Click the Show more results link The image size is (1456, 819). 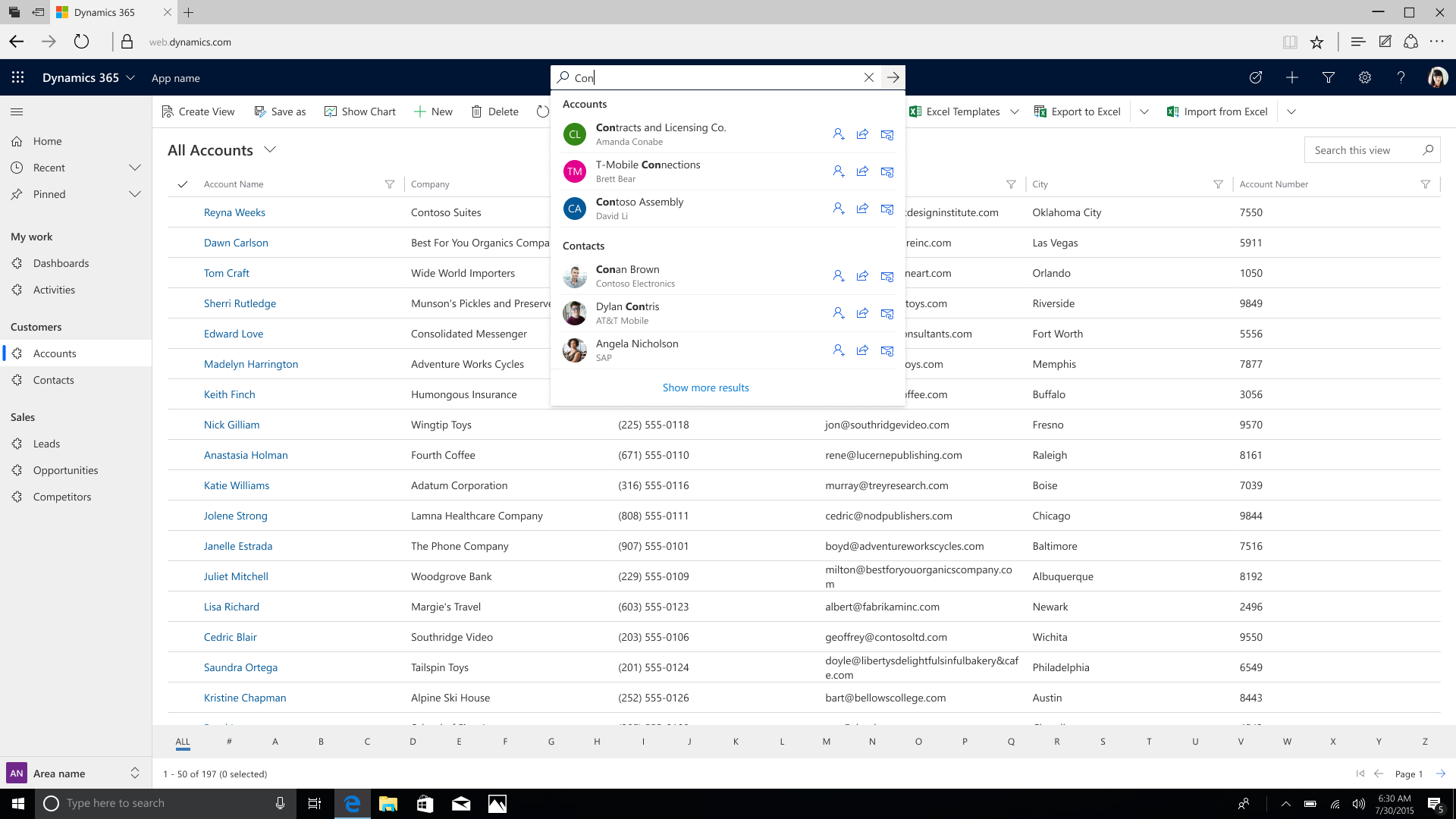706,387
